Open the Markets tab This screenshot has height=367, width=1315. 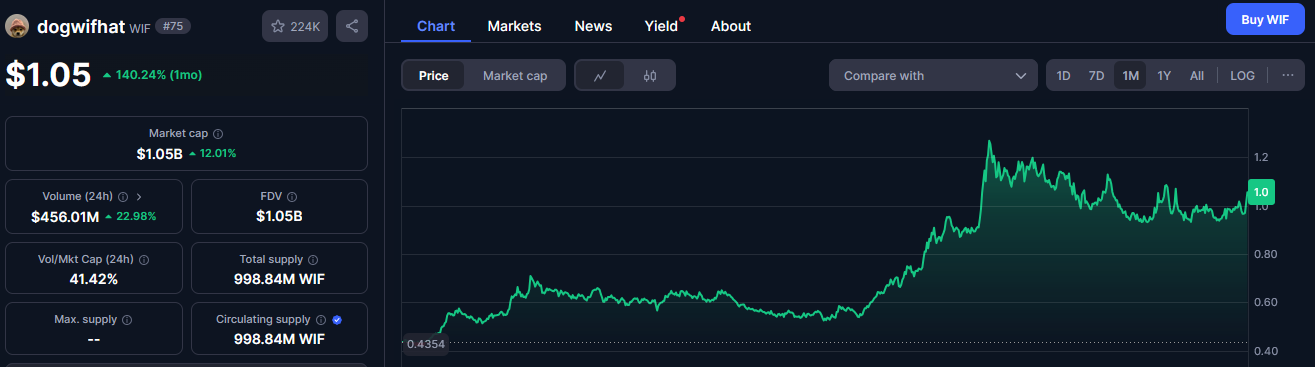coord(514,26)
